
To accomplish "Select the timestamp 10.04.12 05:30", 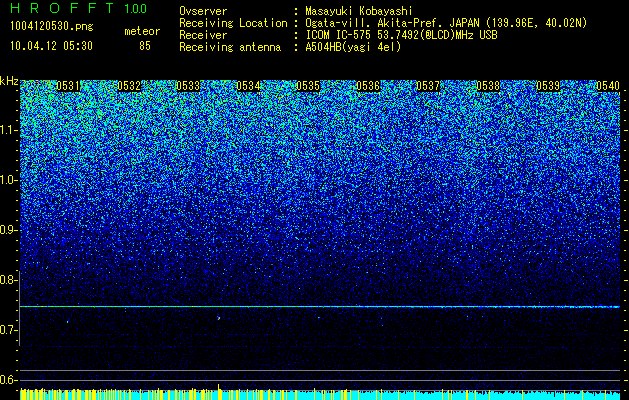I will pyautogui.click(x=51, y=46).
